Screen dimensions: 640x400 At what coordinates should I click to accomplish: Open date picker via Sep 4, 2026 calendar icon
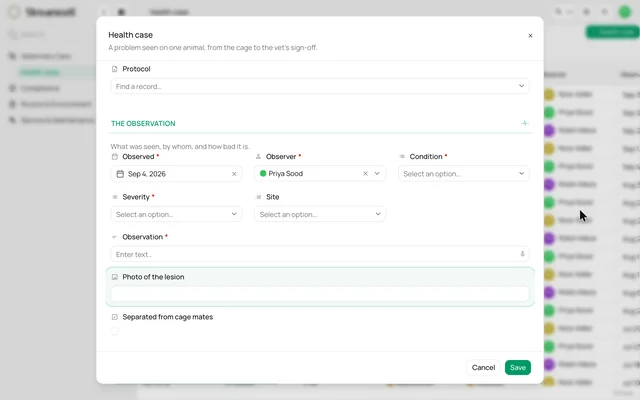120,174
